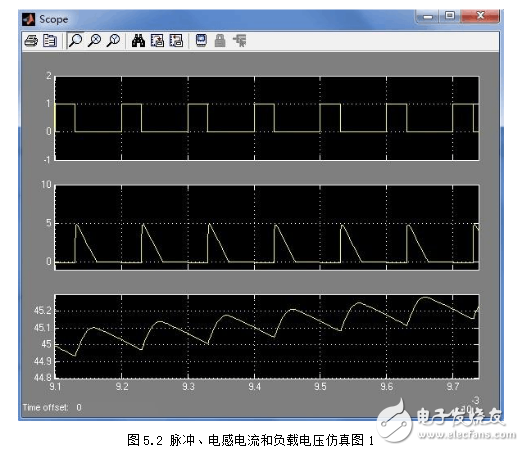The width and height of the screenshot is (524, 451).
Task: Click the 'Time offset:' label
Action: (45, 407)
